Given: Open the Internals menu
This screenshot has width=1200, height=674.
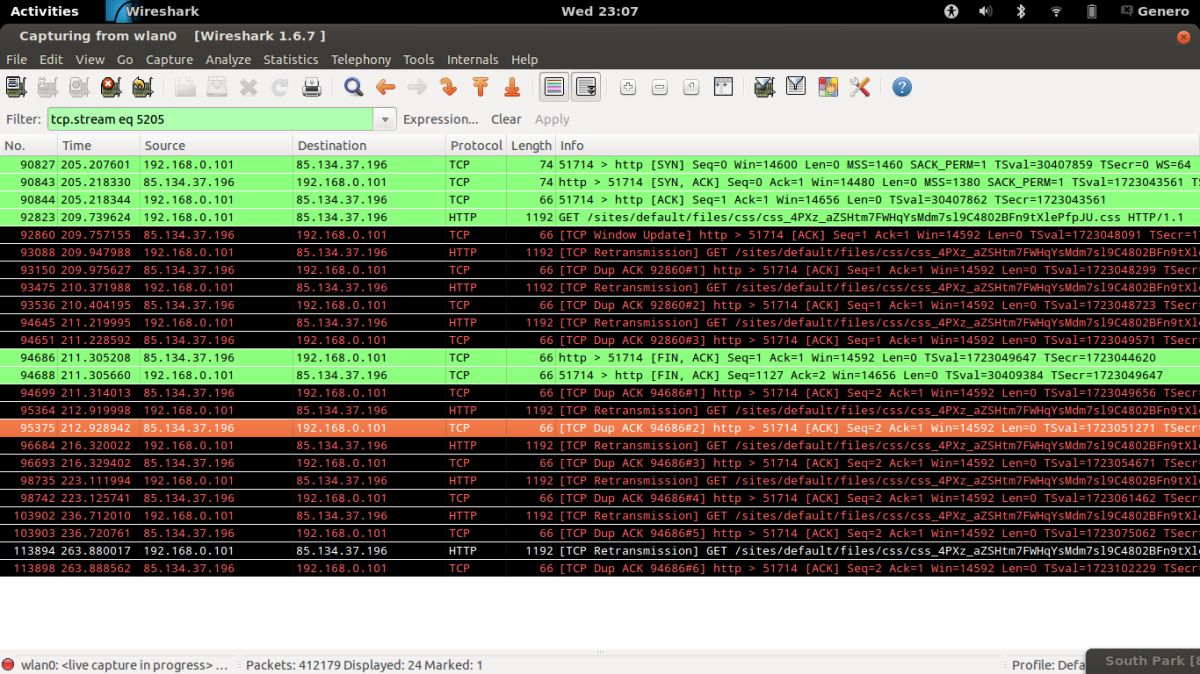Looking at the screenshot, I should click(x=473, y=59).
